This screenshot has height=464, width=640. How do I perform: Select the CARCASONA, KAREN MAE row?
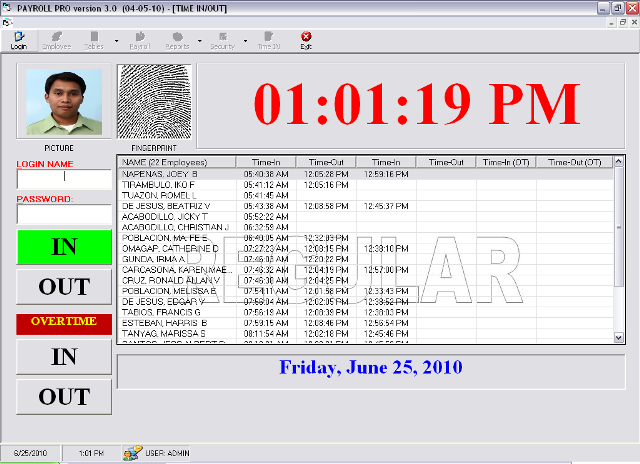(x=365, y=270)
